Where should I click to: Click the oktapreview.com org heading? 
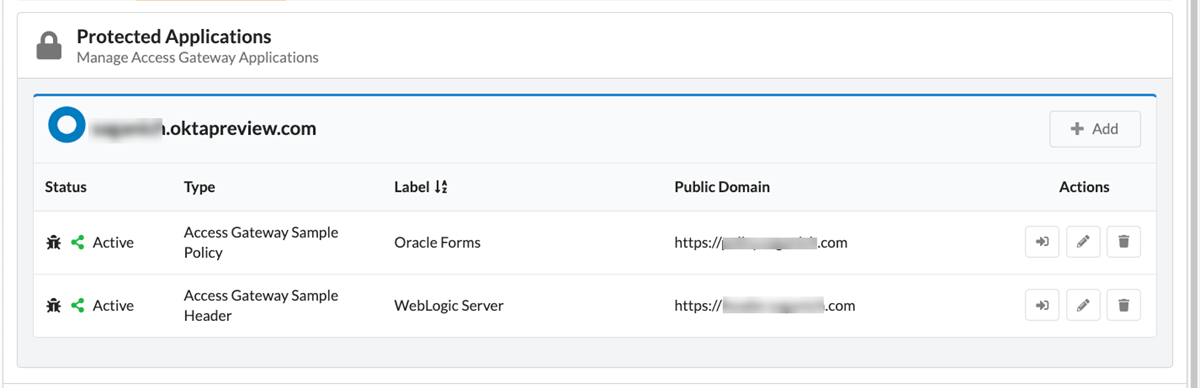204,129
